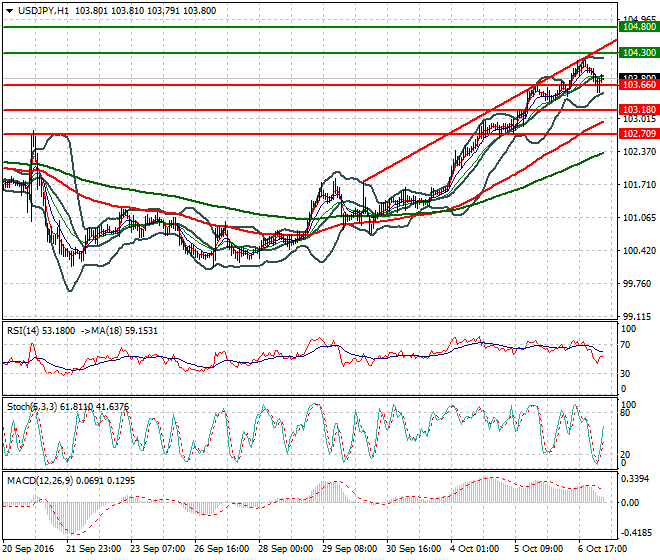Click the green horizontal line at 104.800

point(311,27)
